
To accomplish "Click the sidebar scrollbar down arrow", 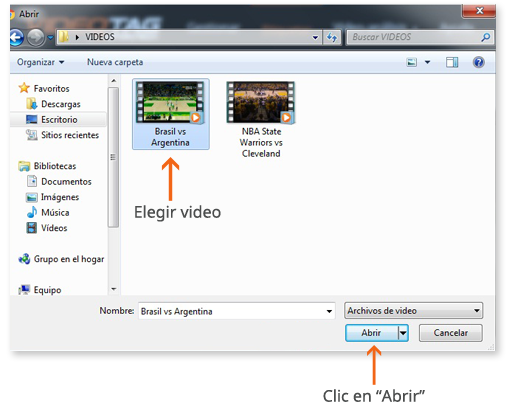I will (113, 289).
